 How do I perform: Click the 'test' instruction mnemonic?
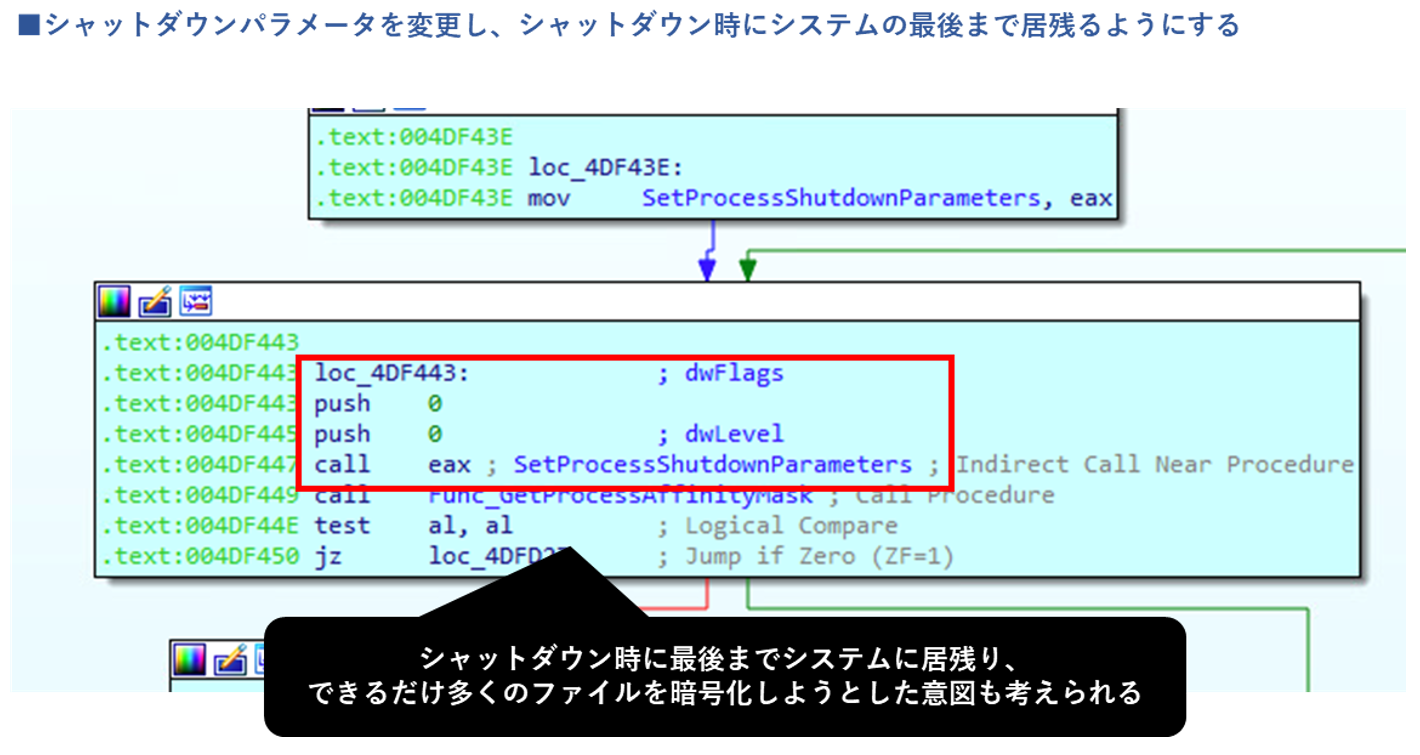coord(342,526)
